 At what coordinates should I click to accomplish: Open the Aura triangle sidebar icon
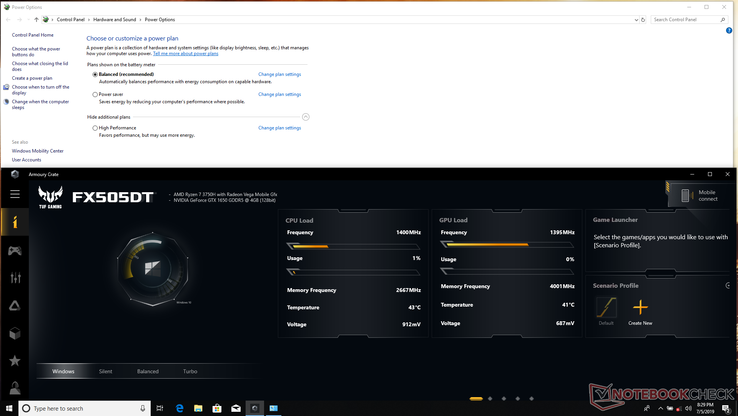pos(15,306)
